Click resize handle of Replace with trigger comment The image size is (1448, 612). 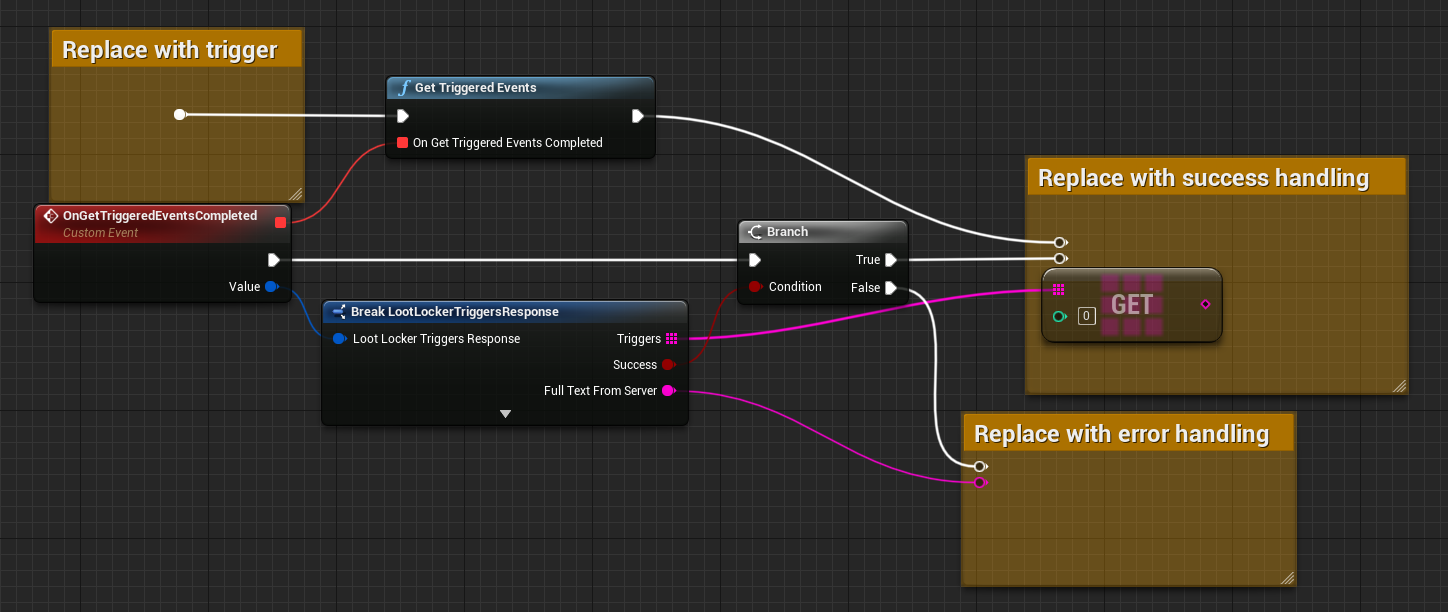click(x=296, y=194)
